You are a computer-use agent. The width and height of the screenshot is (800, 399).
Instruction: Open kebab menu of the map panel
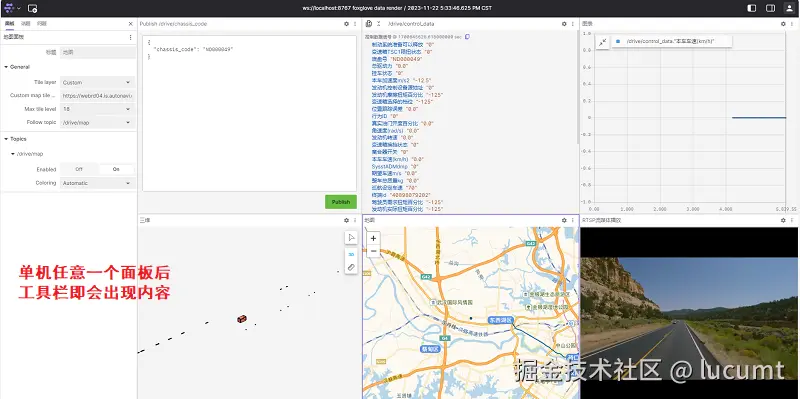click(x=572, y=220)
